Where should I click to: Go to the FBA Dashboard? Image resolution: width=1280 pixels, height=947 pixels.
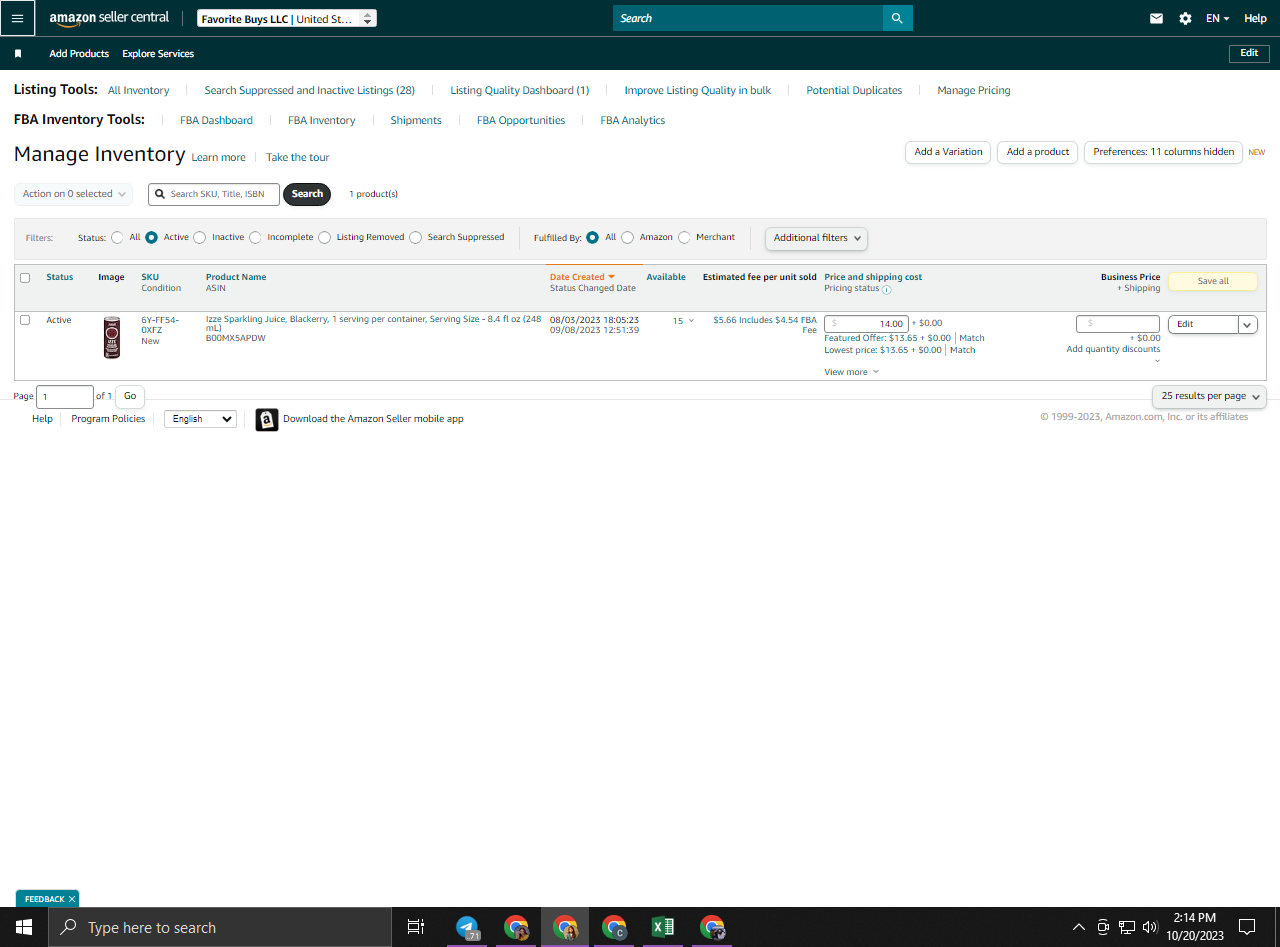[217, 120]
